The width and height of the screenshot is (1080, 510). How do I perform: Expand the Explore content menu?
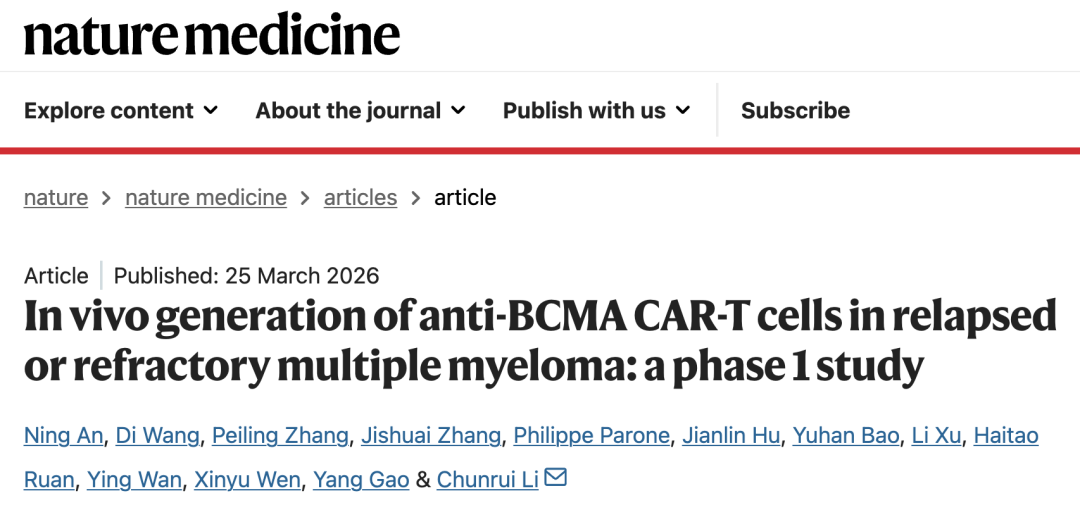pos(121,111)
